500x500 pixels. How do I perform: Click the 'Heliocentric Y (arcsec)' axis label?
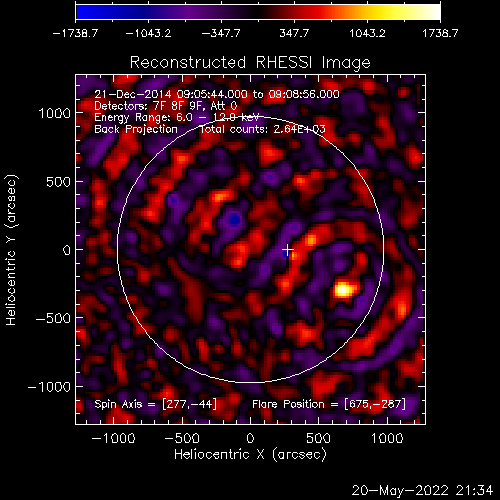(11, 250)
